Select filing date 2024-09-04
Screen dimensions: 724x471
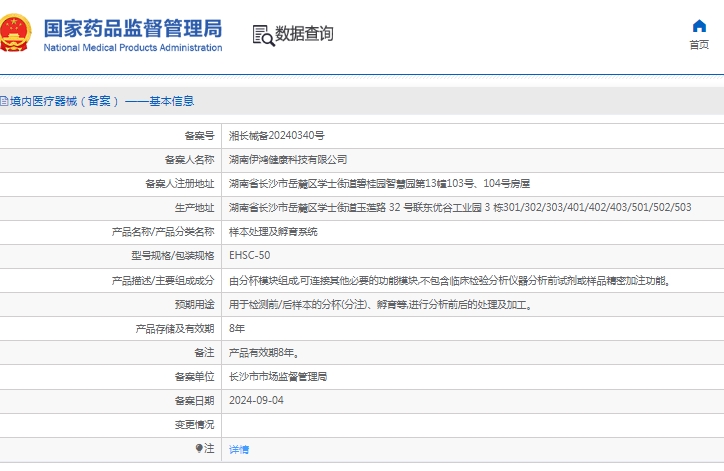[256, 401]
